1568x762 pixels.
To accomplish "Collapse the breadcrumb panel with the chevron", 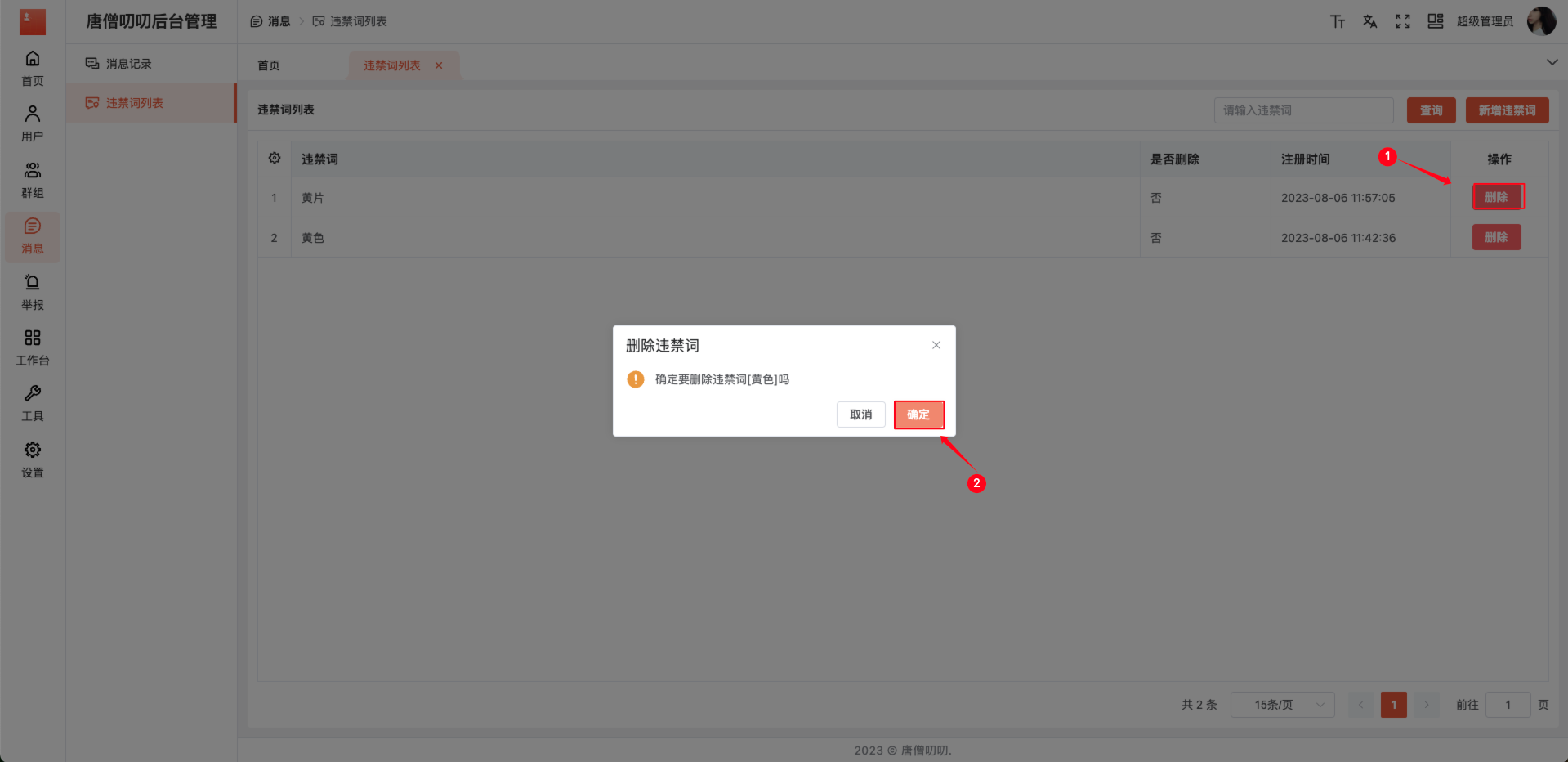I will point(1551,61).
